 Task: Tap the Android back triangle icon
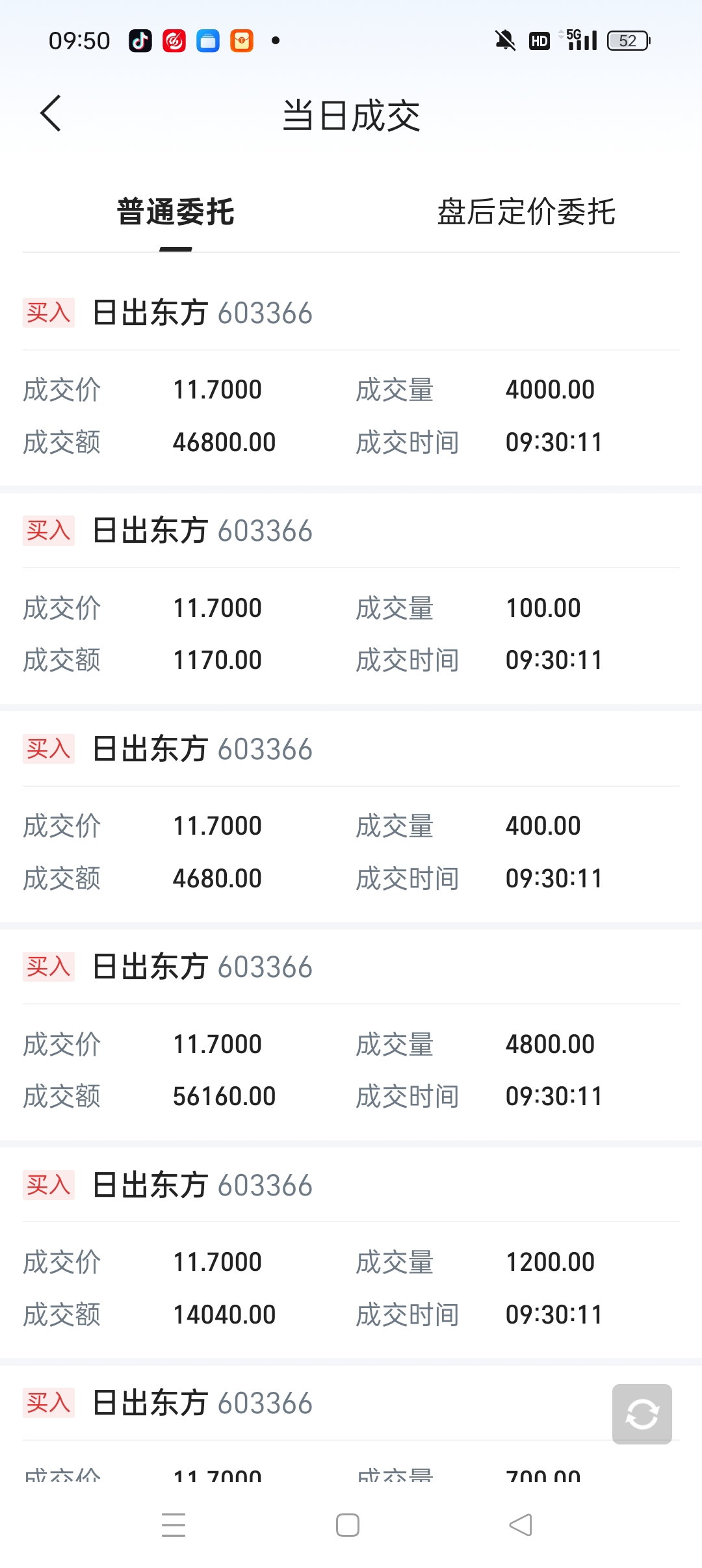coord(521,1525)
